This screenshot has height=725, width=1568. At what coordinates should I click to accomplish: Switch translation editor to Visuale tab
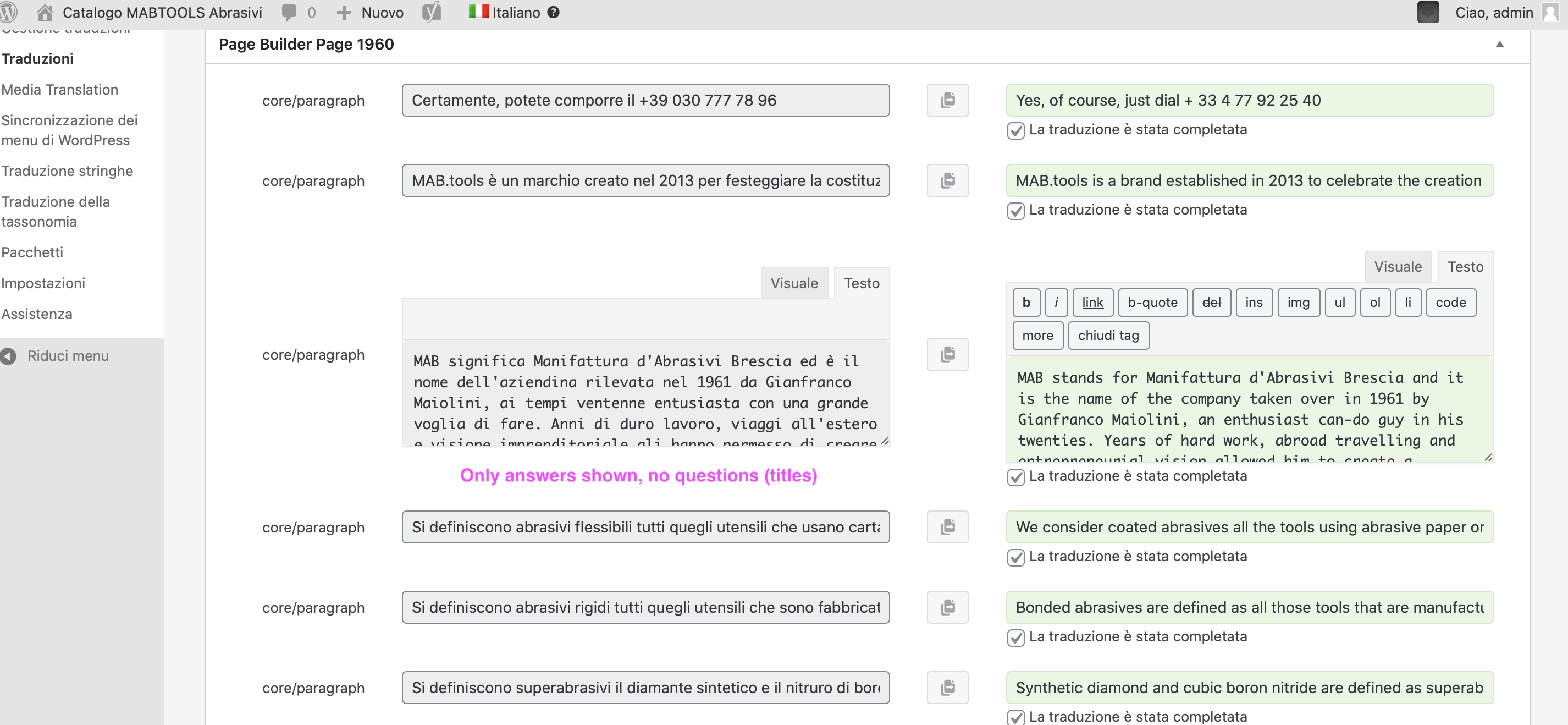pos(1398,267)
